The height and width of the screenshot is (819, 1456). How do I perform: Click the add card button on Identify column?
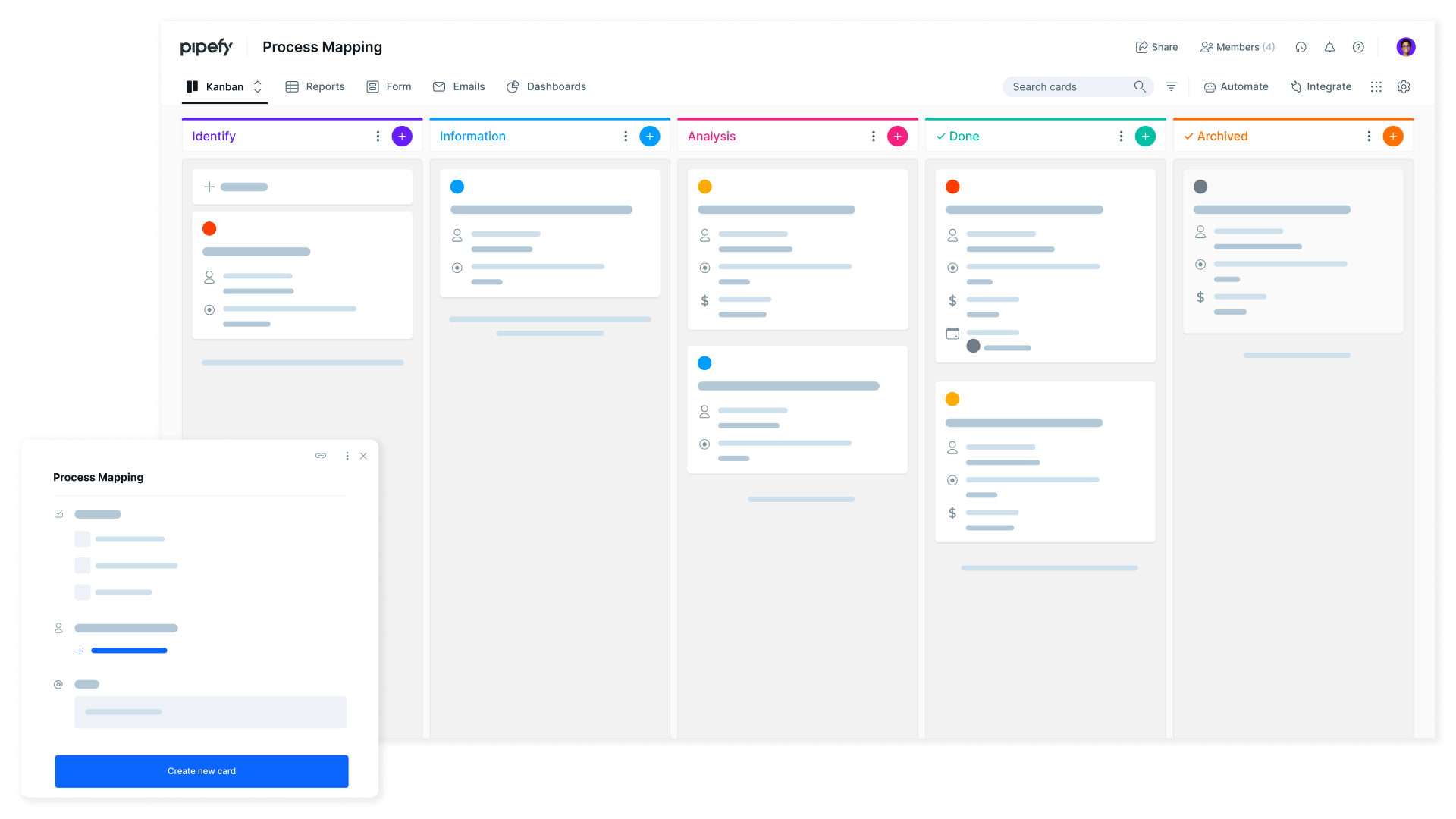point(402,136)
